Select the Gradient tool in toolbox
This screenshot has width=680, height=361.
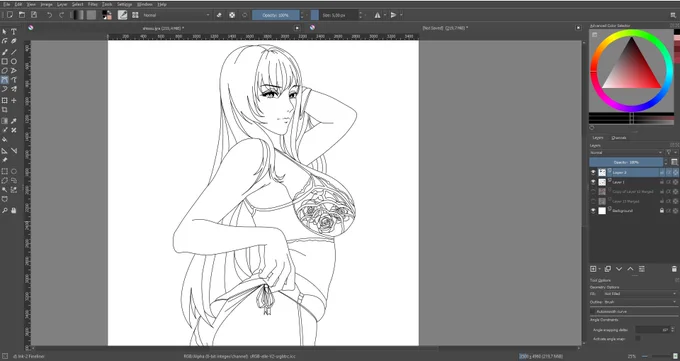click(5, 121)
